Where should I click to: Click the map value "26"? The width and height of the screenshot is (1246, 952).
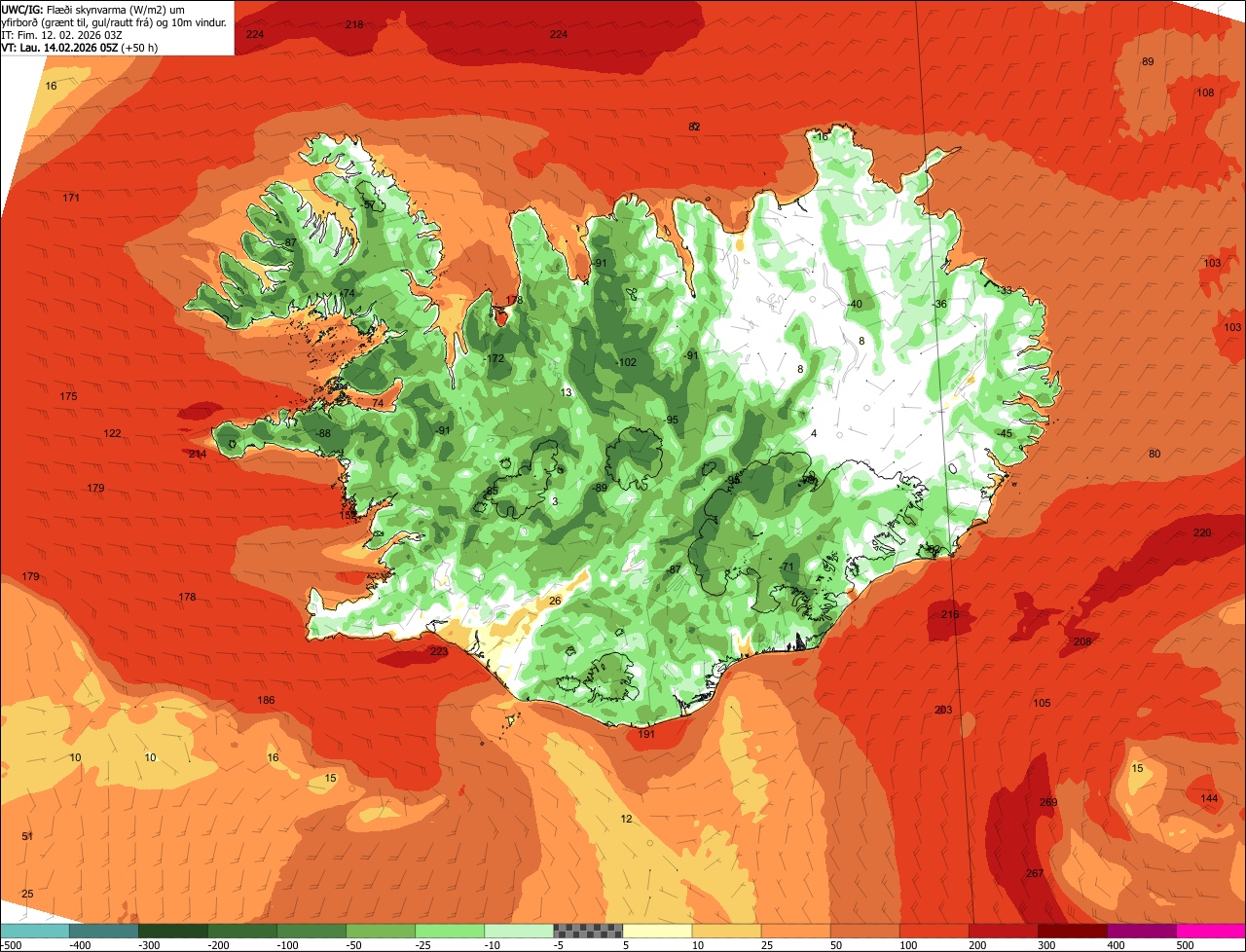[x=555, y=601]
